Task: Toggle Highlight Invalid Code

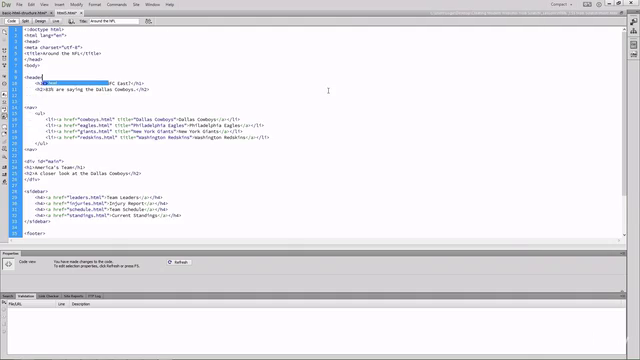Action: [4, 102]
